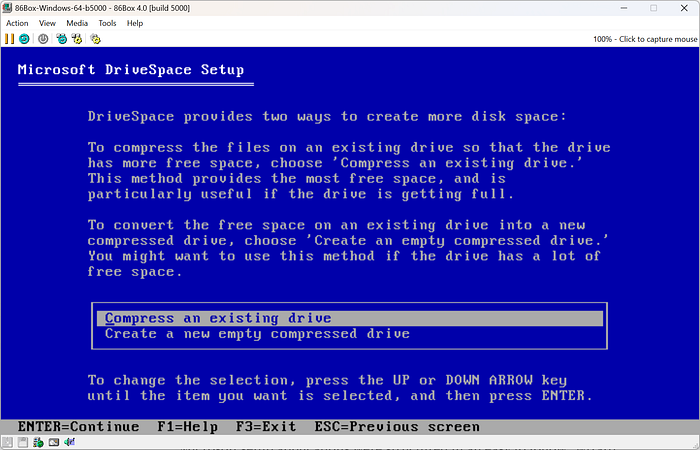Click the 'To change the selection' instruction line
Viewport: 700px width, 450px height.
(x=327, y=380)
